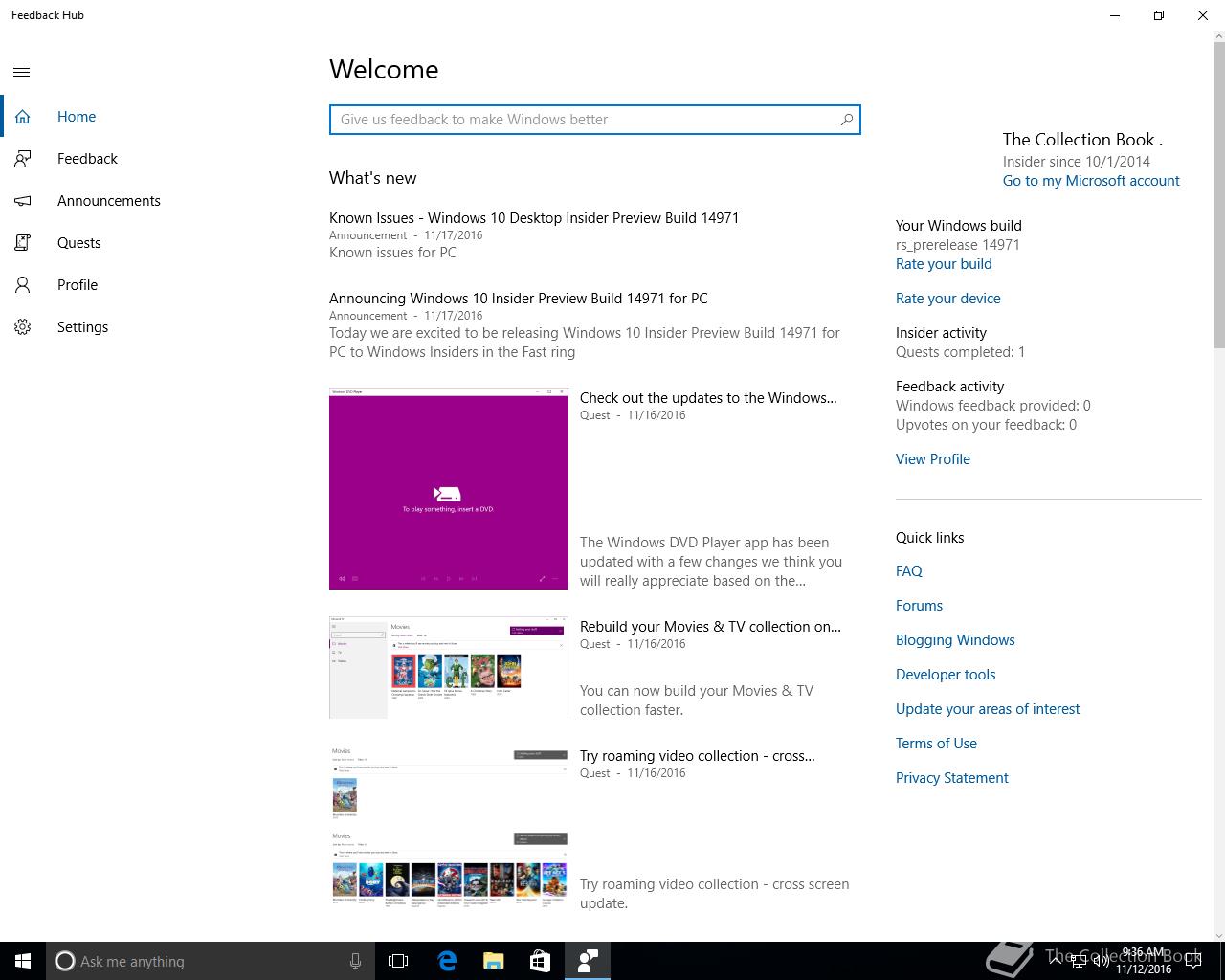1225x980 pixels.
Task: Open the Windows Store from the taskbar
Action: pos(540,961)
